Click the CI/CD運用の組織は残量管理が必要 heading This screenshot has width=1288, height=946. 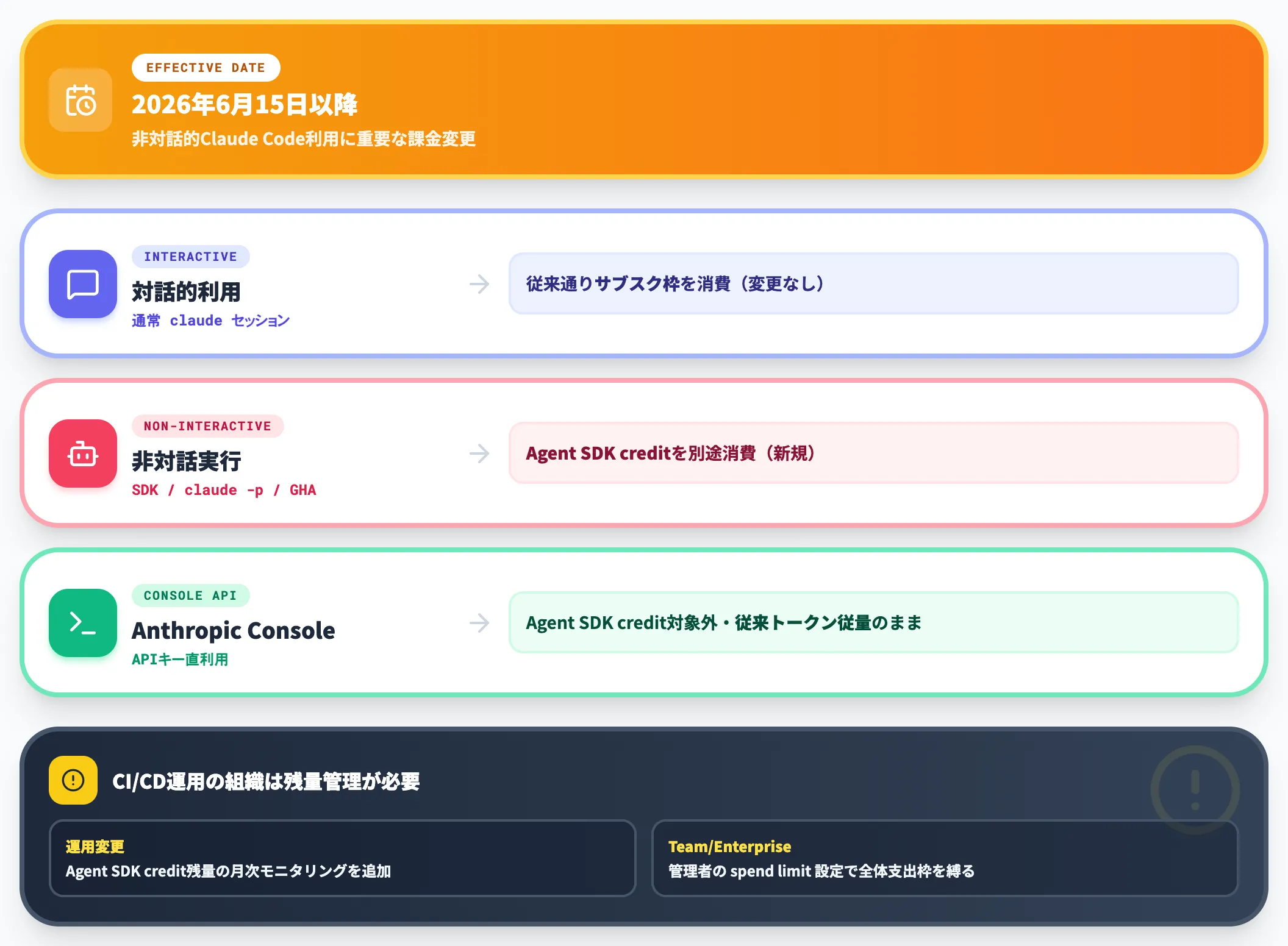(x=267, y=781)
